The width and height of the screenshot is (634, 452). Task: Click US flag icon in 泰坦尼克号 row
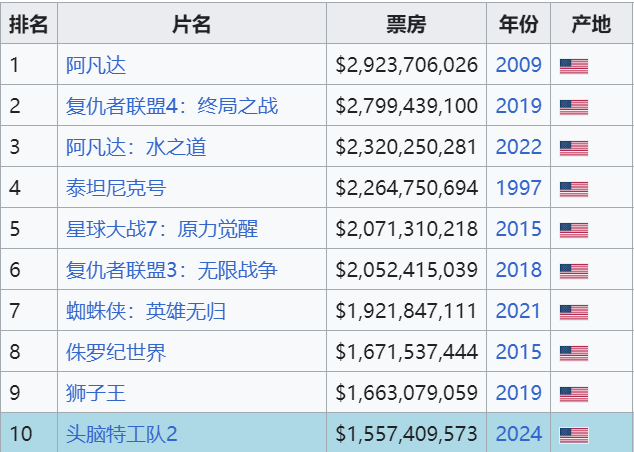coord(574,190)
